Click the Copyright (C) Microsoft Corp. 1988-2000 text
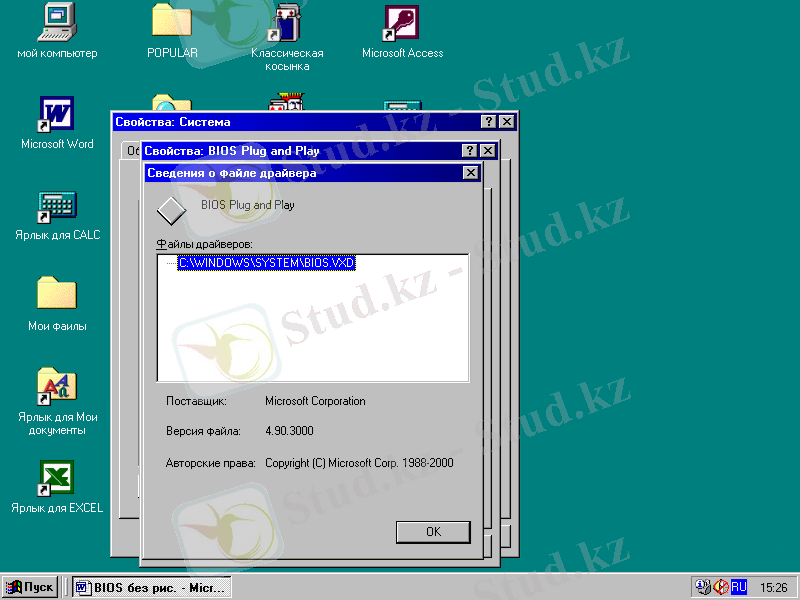800x600 pixels. click(359, 463)
